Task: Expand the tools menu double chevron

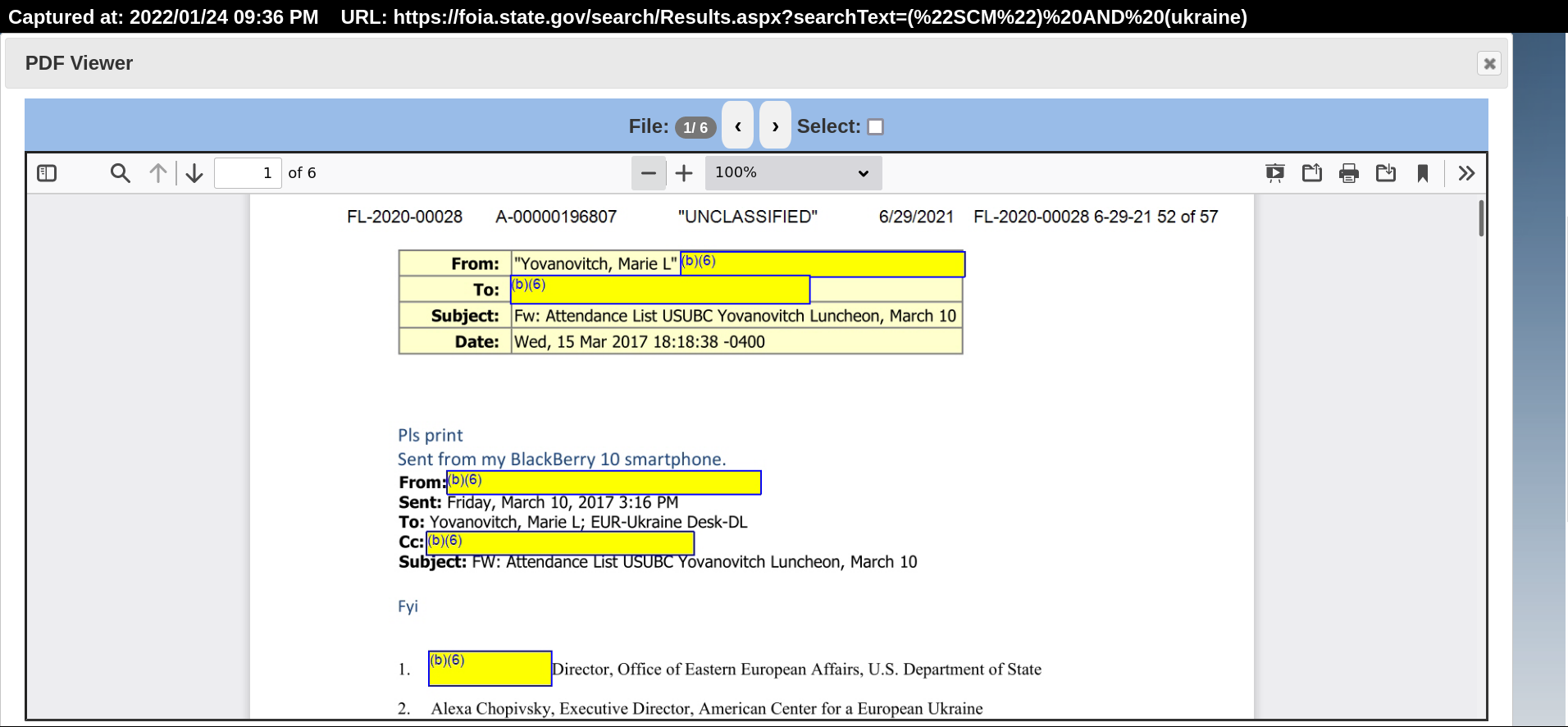Action: pos(1467,173)
